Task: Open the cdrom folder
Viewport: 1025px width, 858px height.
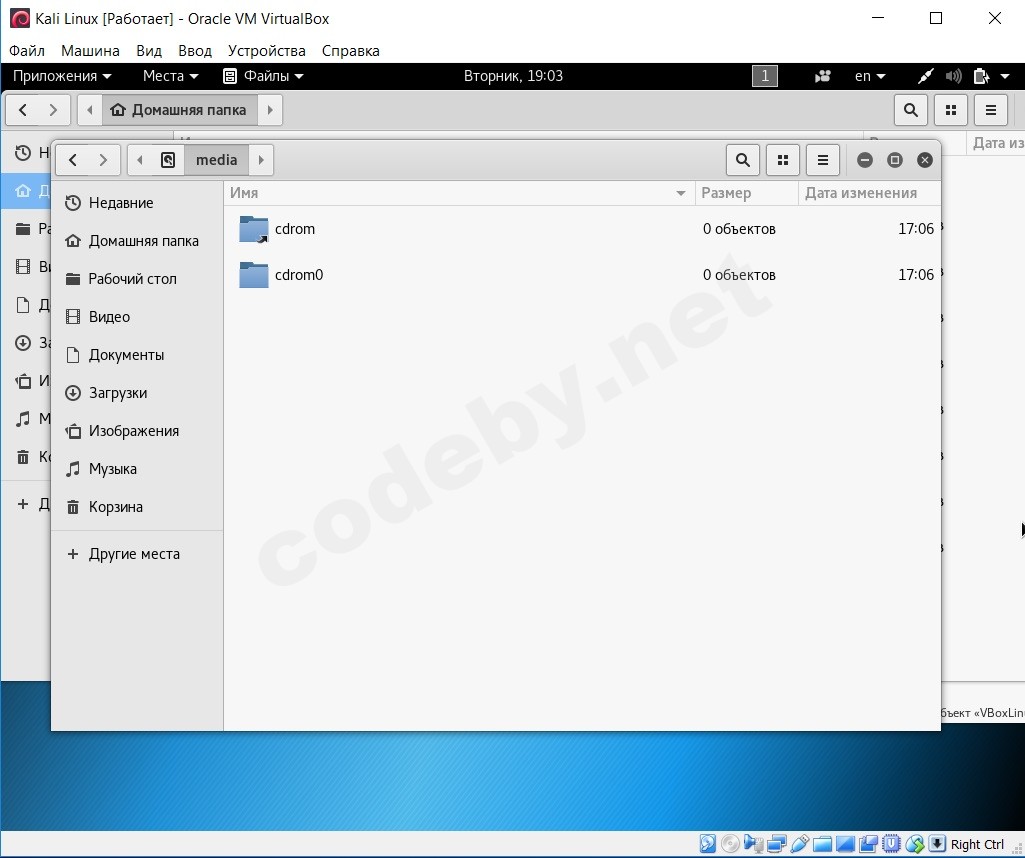Action: [x=295, y=229]
